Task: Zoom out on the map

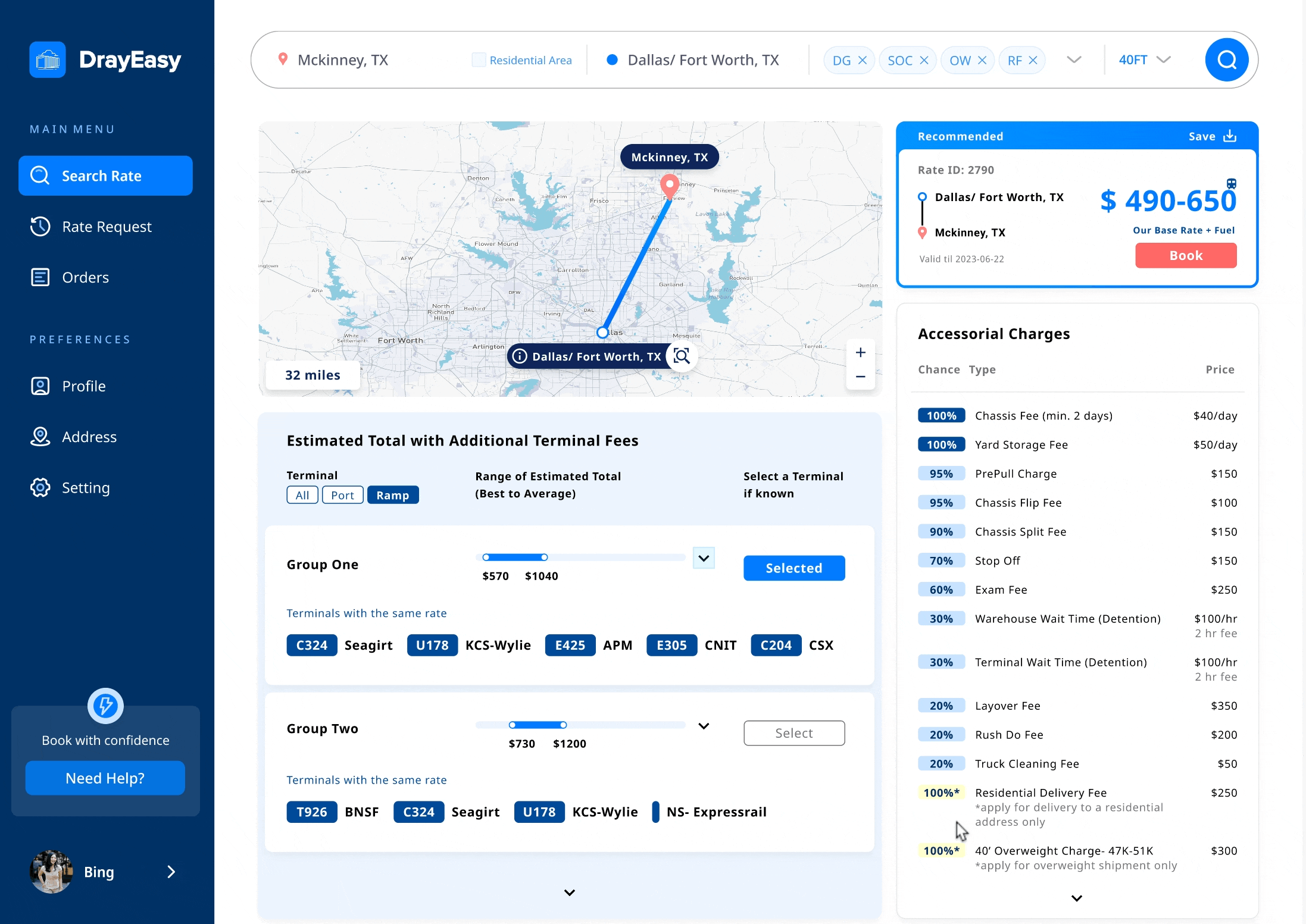Action: point(860,377)
